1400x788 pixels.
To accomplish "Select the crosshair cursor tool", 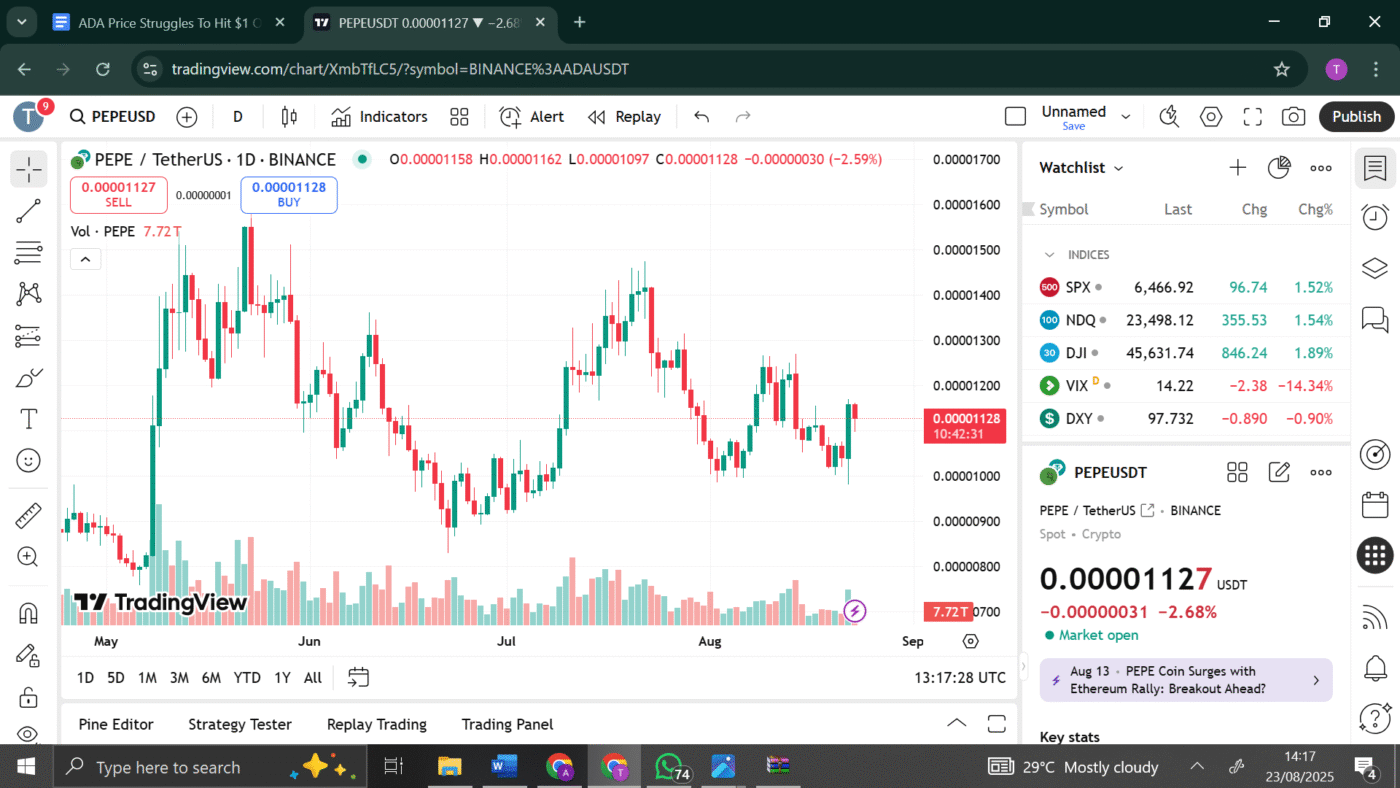I will coord(29,169).
